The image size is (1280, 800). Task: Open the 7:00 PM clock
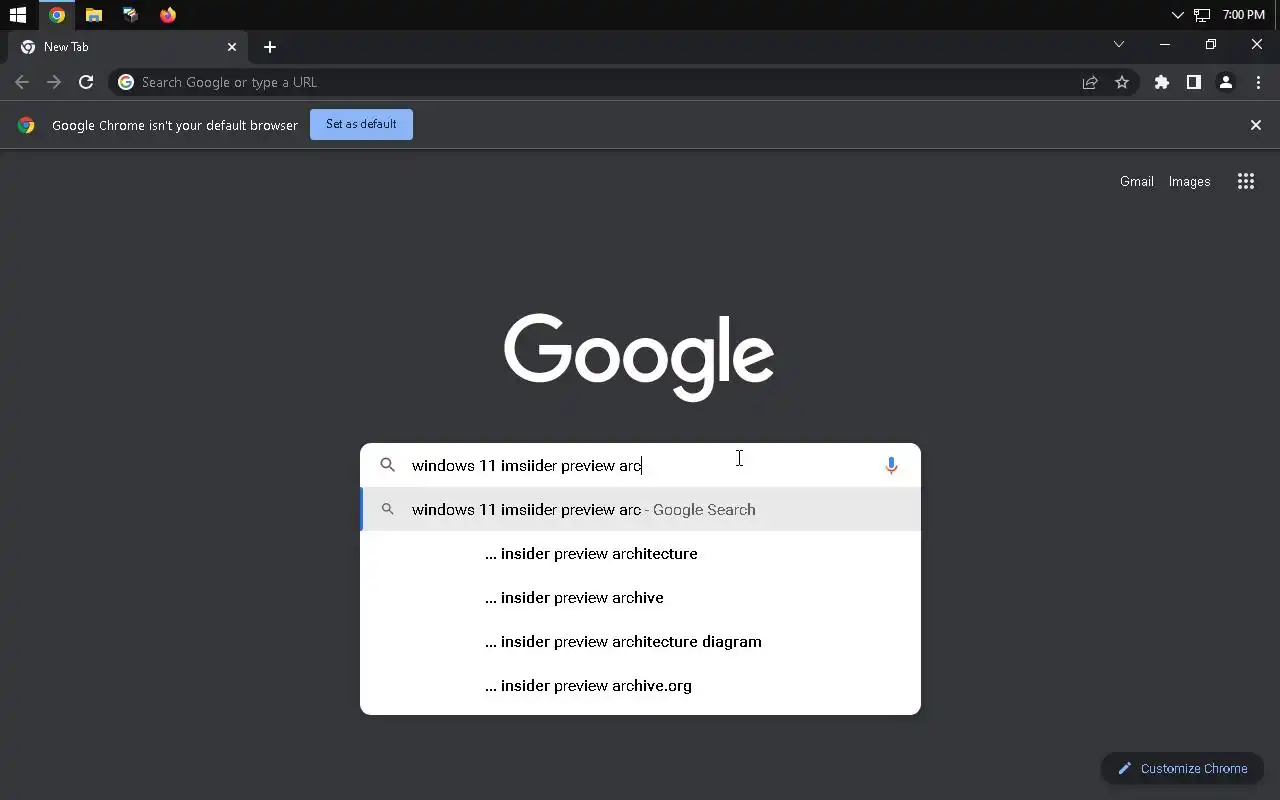coord(1244,15)
